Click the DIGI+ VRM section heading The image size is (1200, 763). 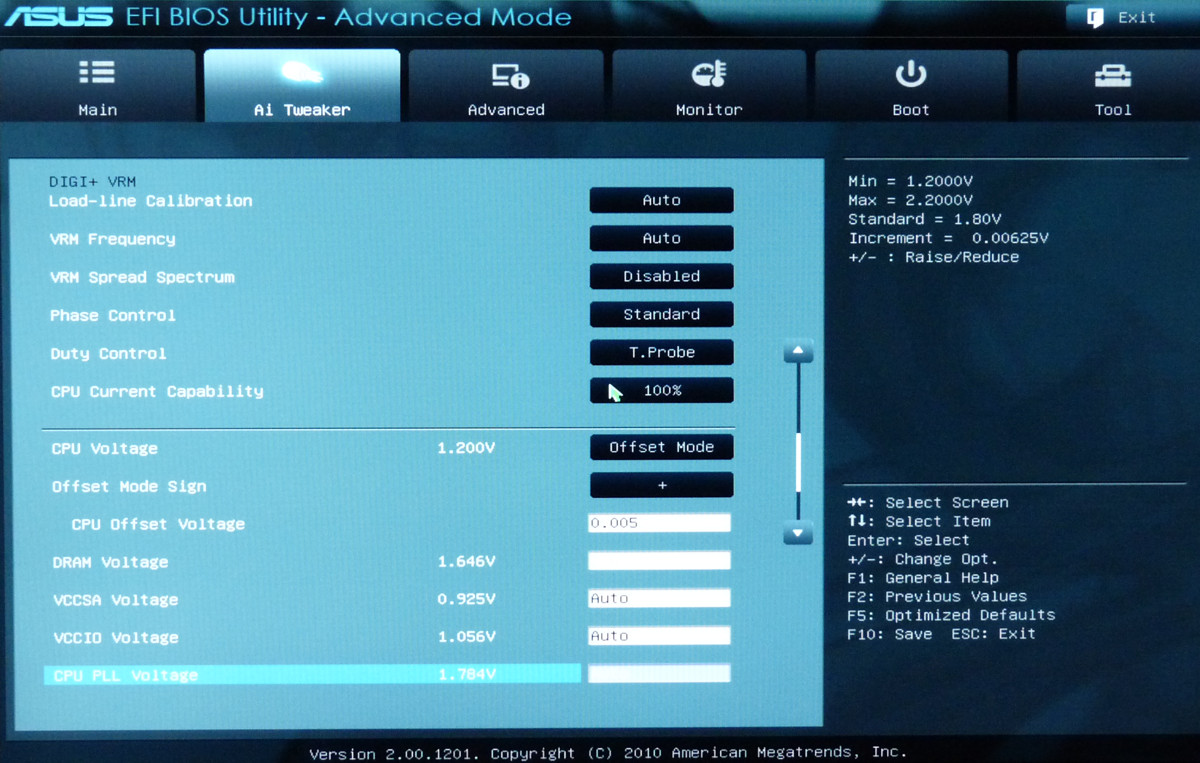point(92,182)
